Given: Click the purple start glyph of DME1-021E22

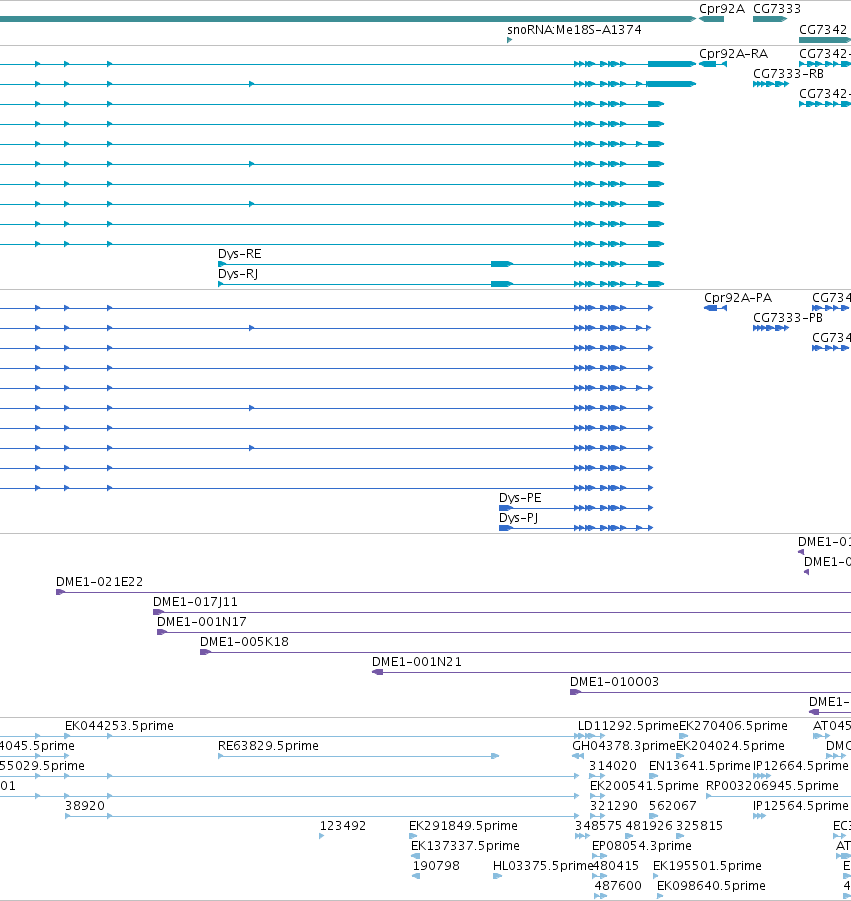Looking at the screenshot, I should click(60, 592).
